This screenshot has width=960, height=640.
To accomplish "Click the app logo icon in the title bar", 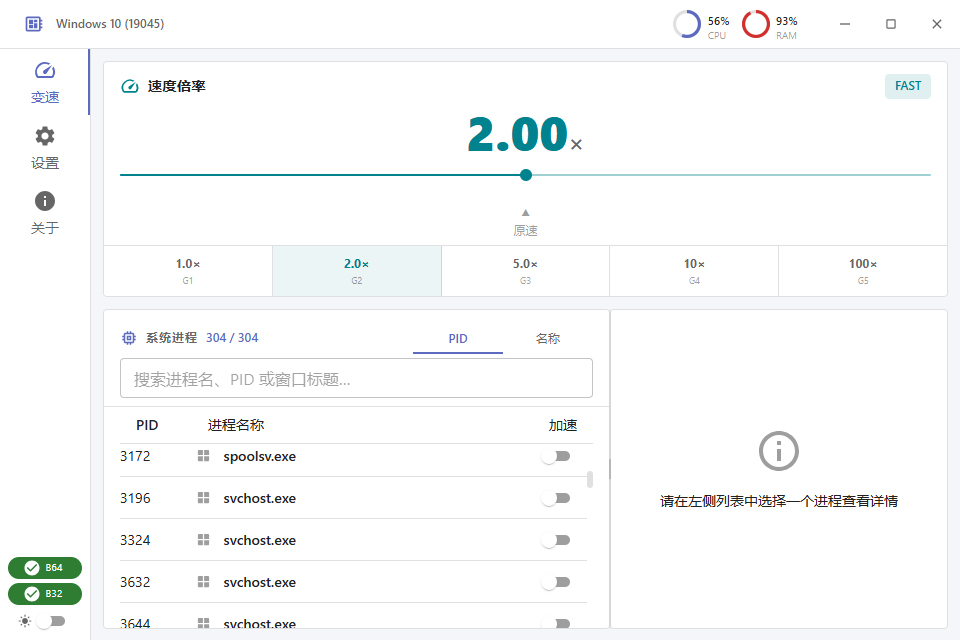I will (34, 24).
